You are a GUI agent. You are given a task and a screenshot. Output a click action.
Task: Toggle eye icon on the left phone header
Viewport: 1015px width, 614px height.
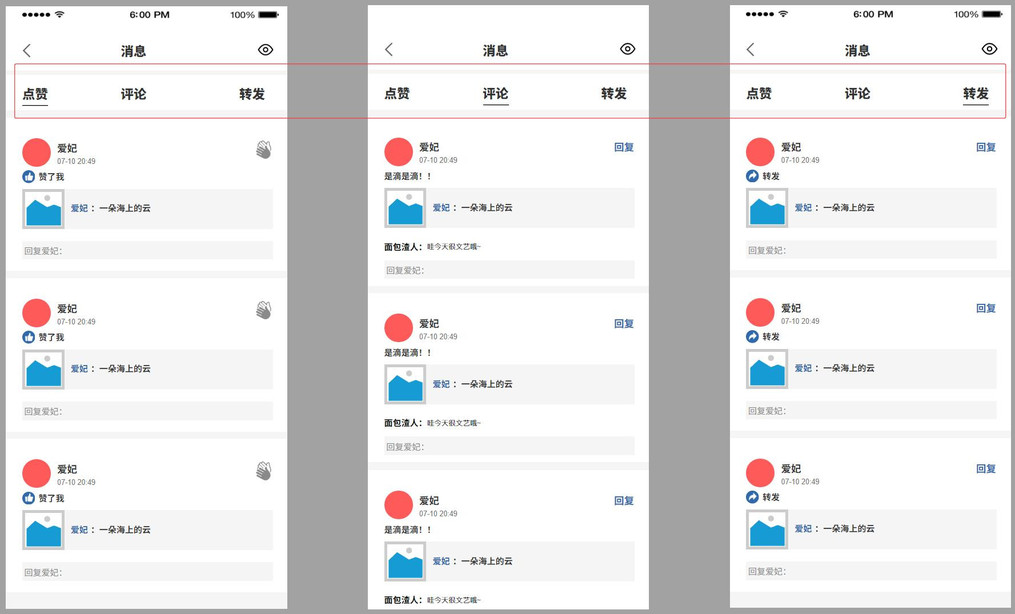click(x=265, y=50)
